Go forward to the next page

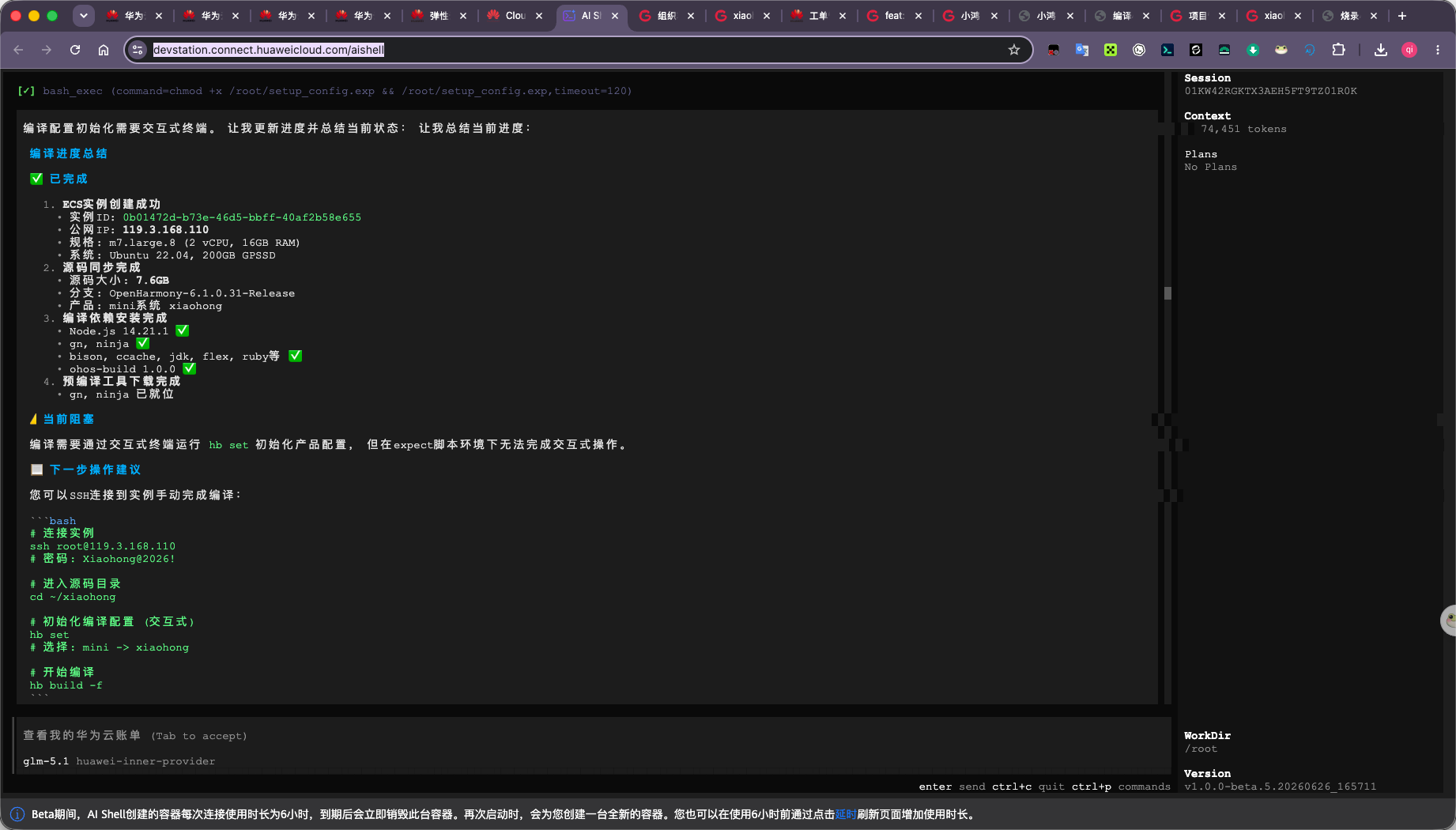(47, 50)
